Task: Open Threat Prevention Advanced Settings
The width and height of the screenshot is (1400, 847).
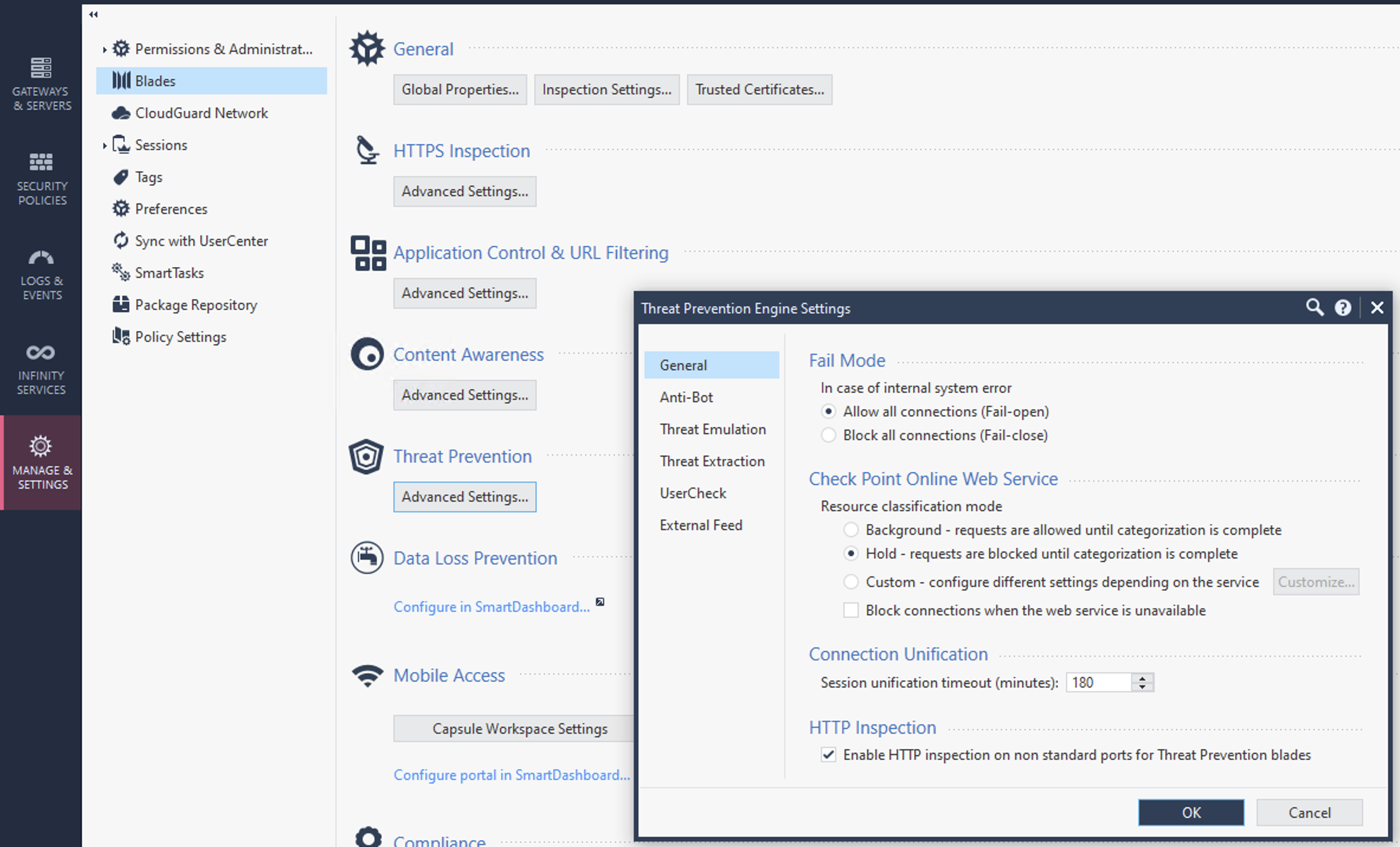Action: pyautogui.click(x=465, y=496)
